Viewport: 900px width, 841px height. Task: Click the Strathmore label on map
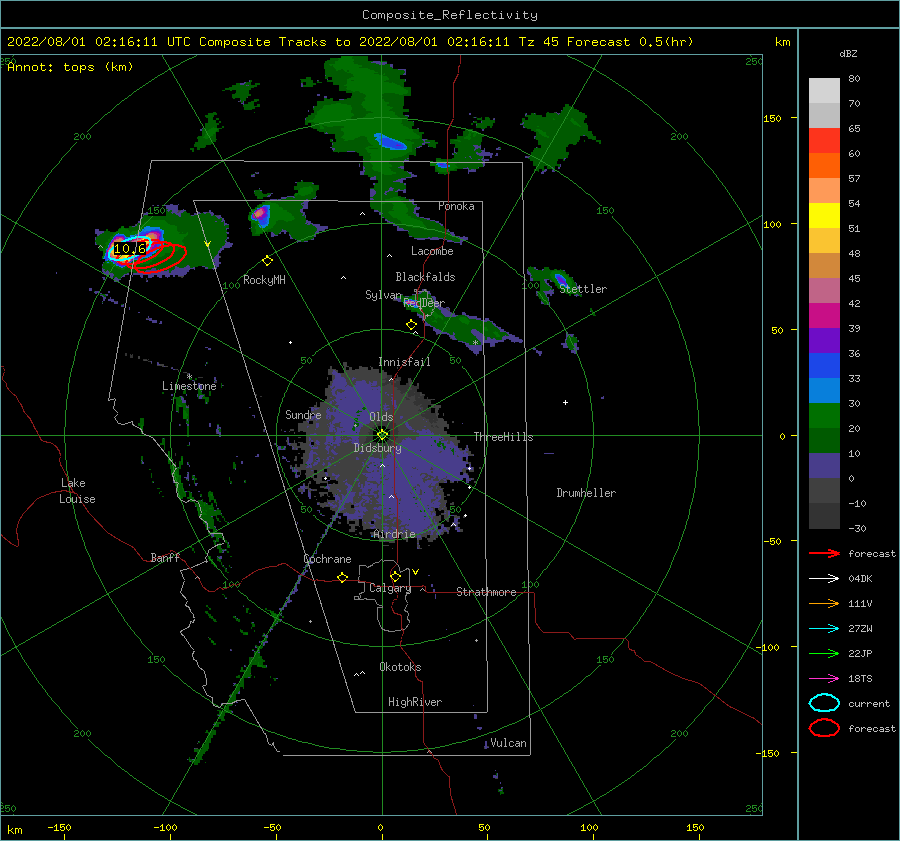click(x=486, y=592)
